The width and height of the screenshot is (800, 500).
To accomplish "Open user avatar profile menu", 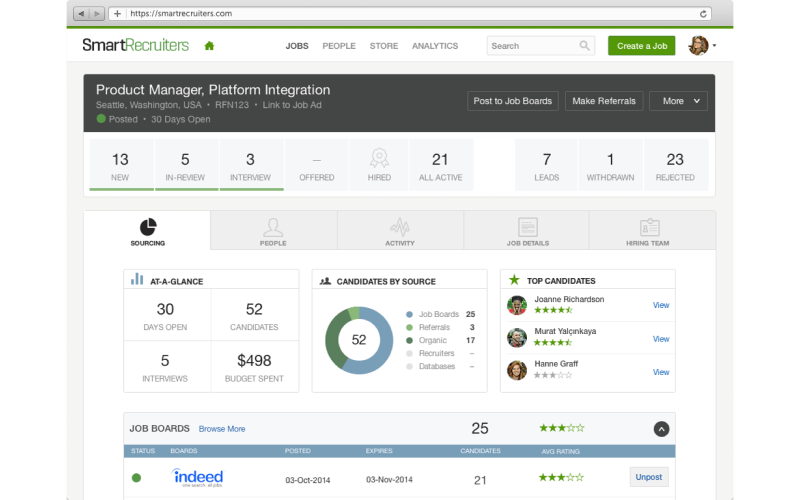I will pyautogui.click(x=698, y=45).
